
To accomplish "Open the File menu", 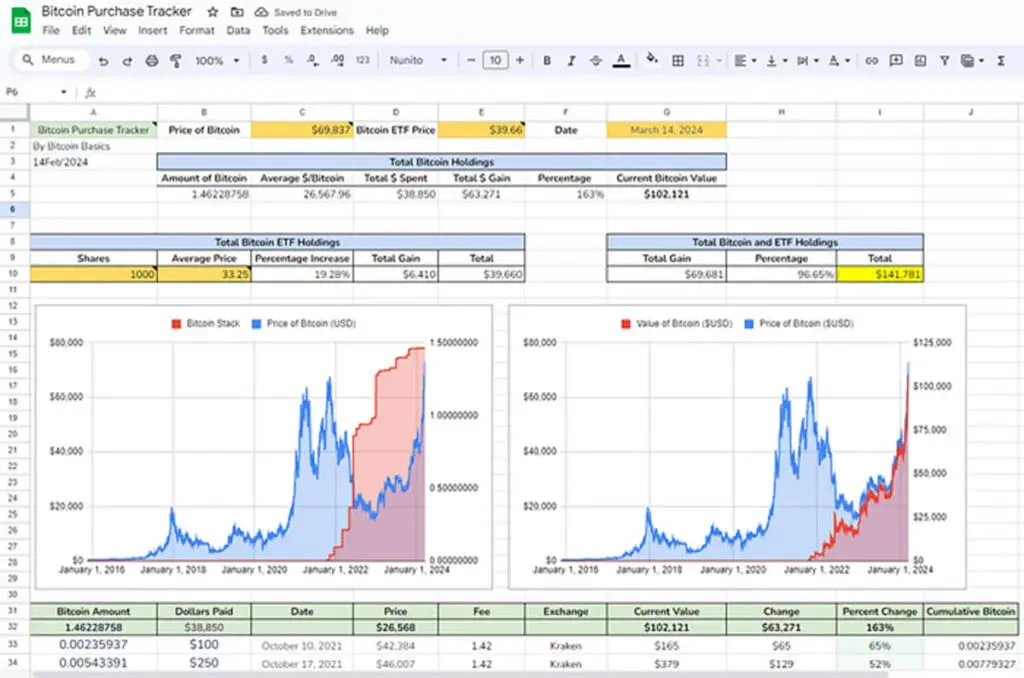I will pos(50,30).
